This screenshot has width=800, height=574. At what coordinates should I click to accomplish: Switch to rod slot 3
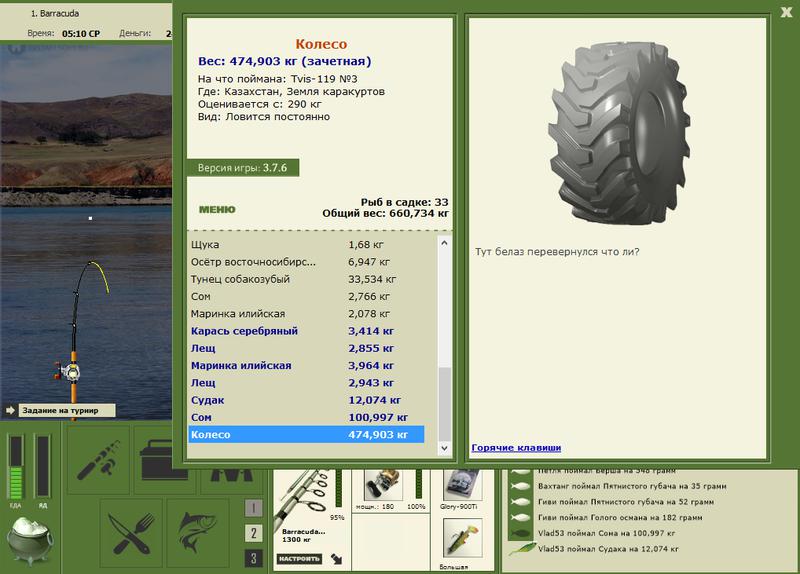click(254, 558)
